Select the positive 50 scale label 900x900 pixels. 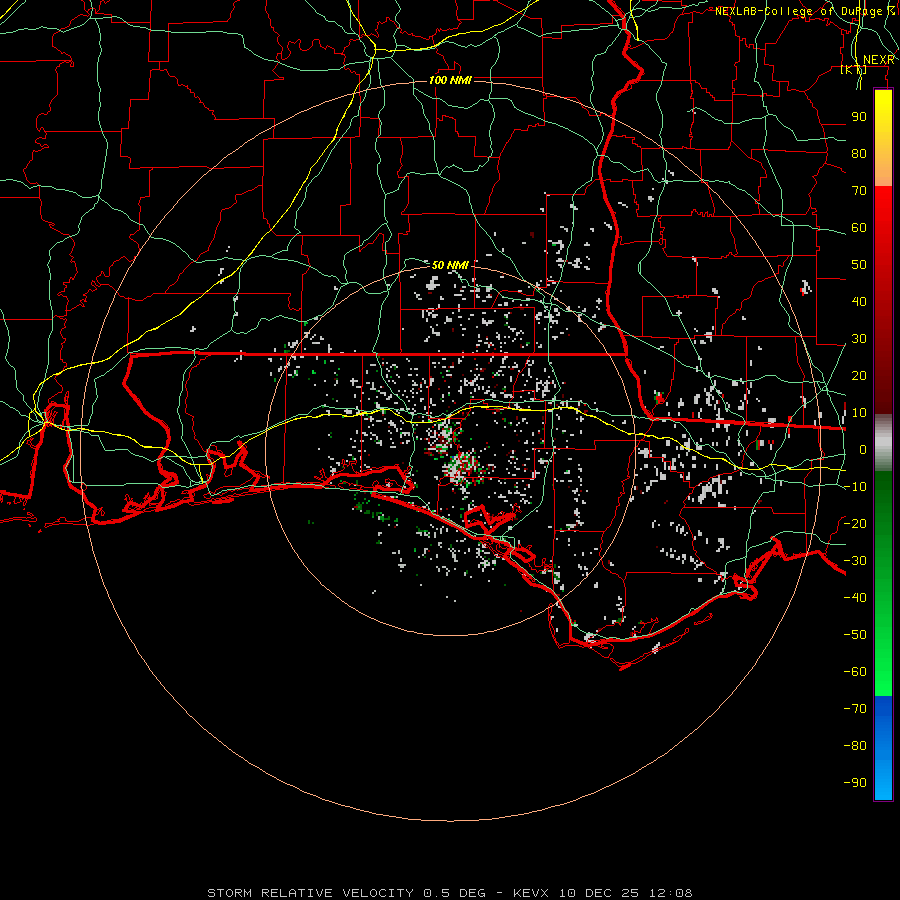(859, 265)
